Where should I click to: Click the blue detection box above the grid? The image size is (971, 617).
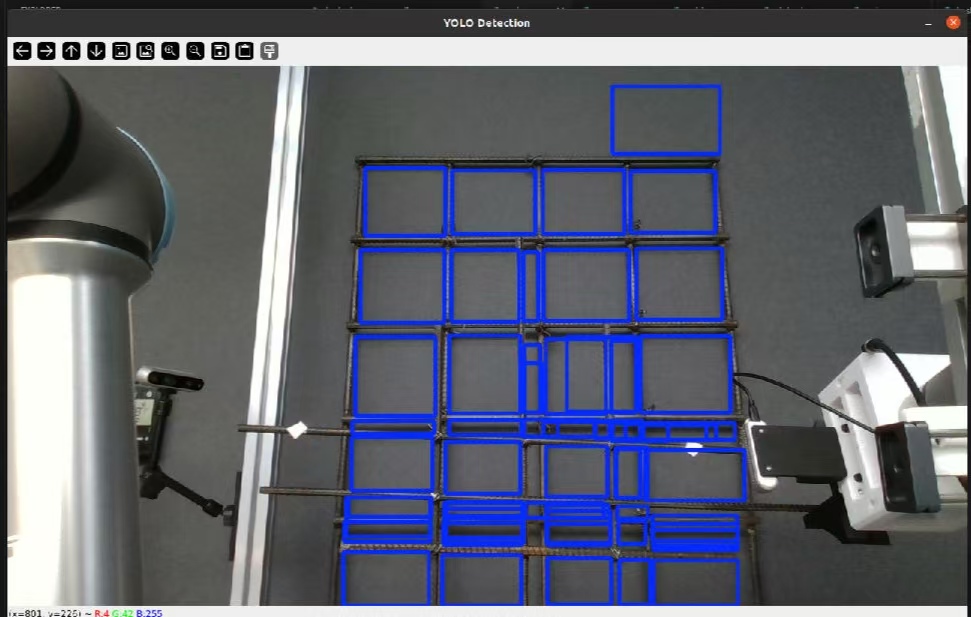coord(666,120)
